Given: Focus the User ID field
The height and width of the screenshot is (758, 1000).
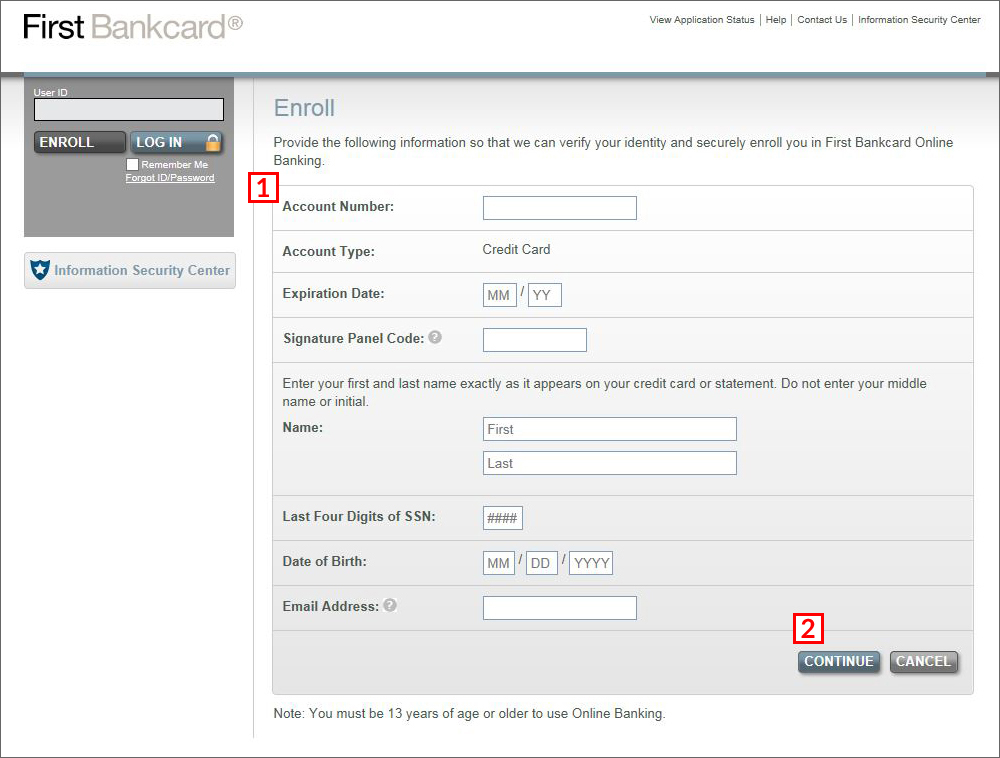Looking at the screenshot, I should [x=129, y=110].
